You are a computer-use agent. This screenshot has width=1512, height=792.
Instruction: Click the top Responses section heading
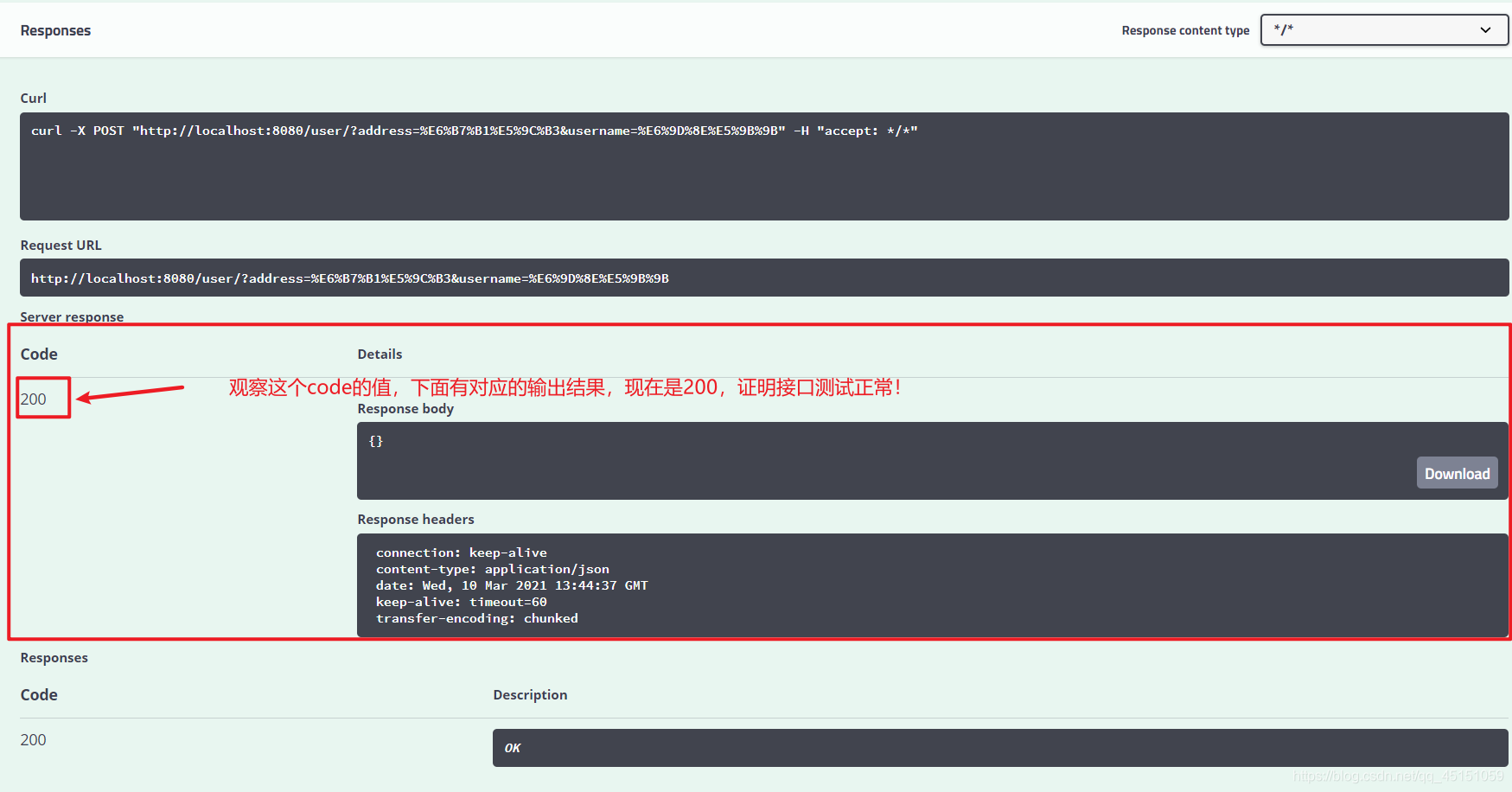pos(55,30)
